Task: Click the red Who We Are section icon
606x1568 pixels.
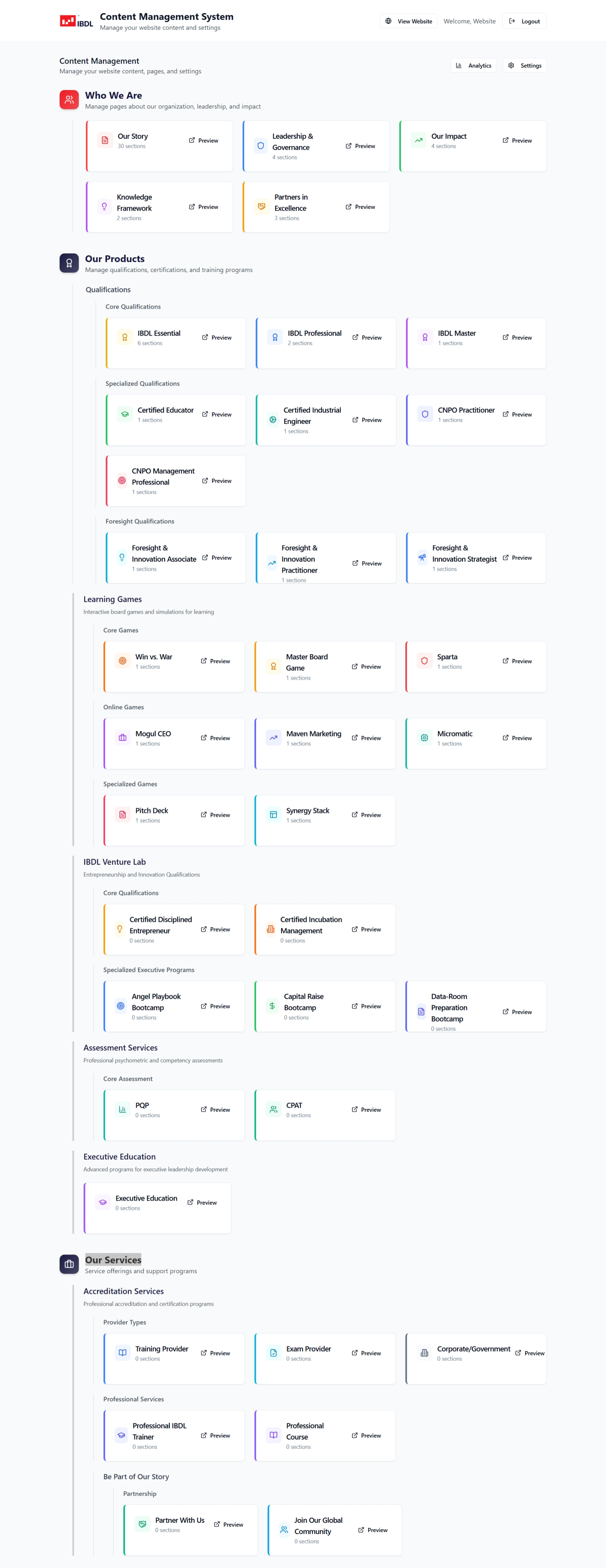Action: click(69, 100)
